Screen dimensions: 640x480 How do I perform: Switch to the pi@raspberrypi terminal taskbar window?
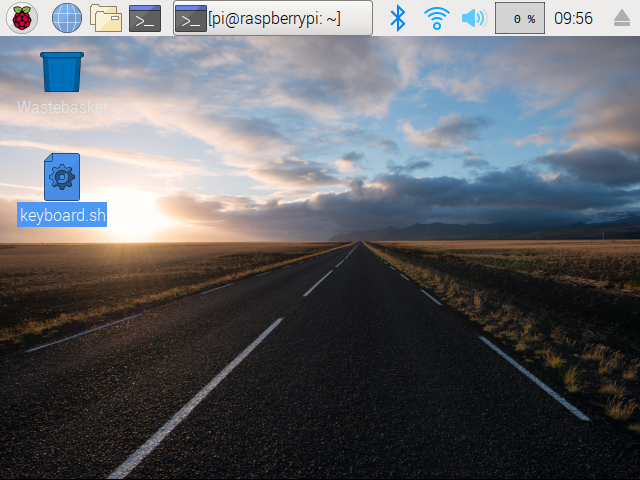click(x=273, y=18)
